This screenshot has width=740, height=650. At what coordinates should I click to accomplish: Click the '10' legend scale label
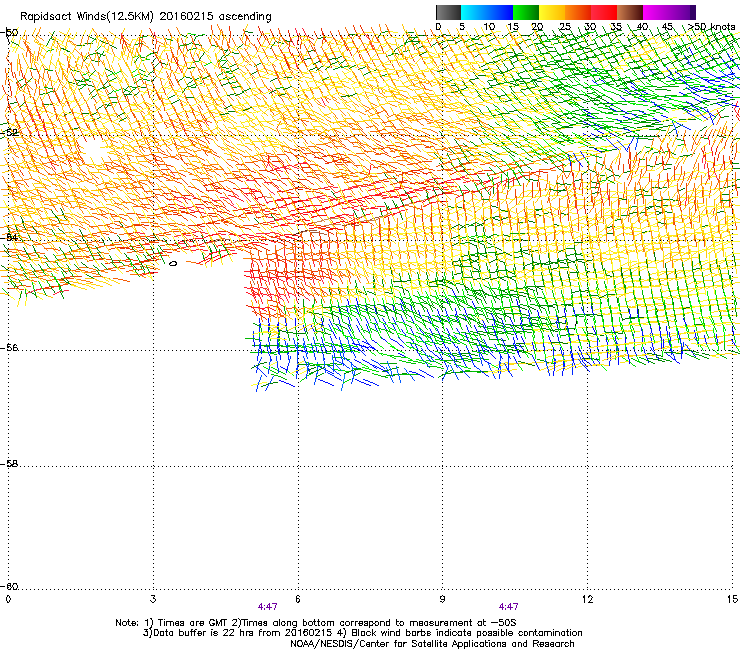pos(489,27)
